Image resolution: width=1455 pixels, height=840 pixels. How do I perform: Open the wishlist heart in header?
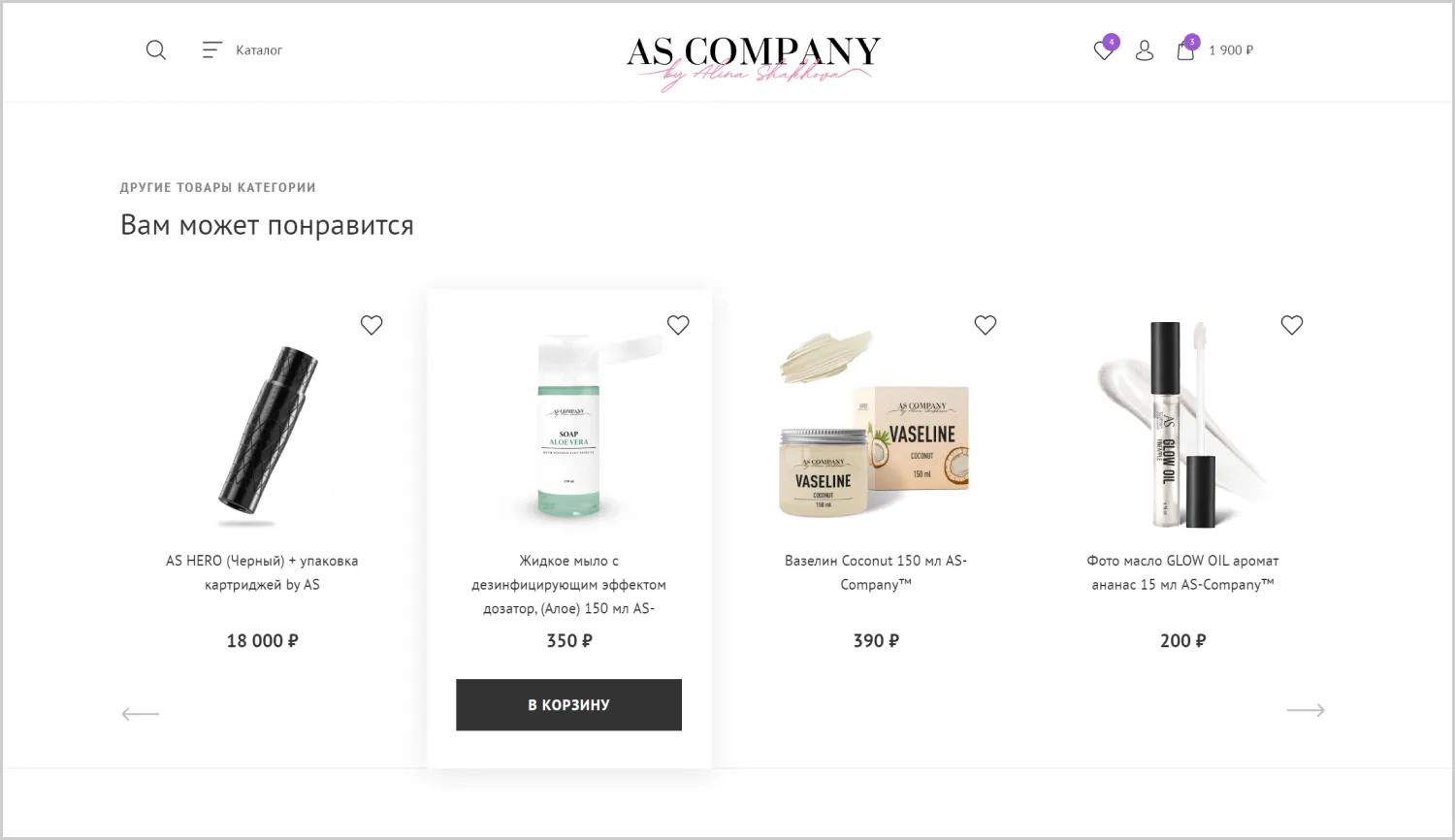tap(1104, 50)
